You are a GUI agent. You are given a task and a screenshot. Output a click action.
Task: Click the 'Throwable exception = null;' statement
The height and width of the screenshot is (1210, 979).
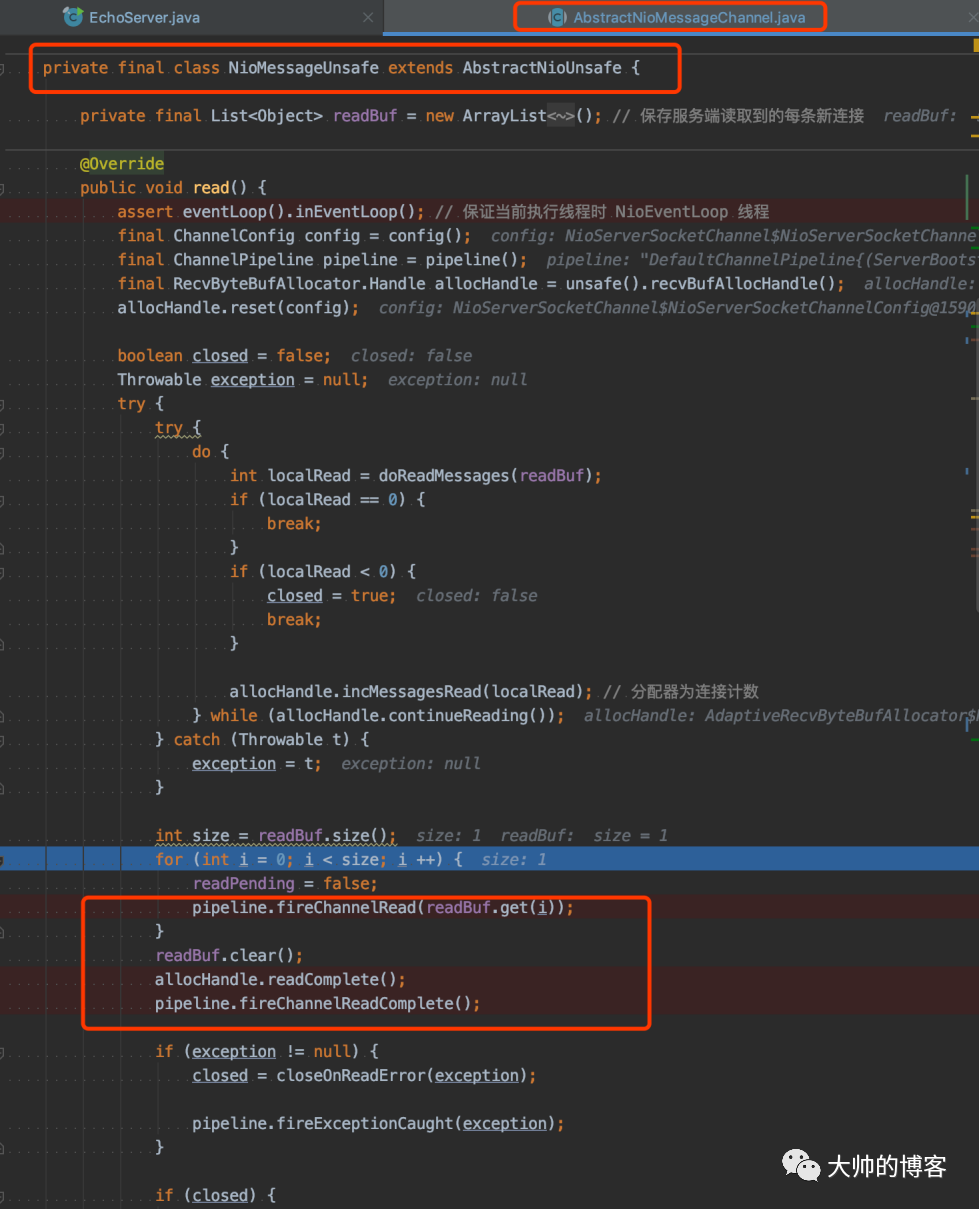(x=242, y=380)
